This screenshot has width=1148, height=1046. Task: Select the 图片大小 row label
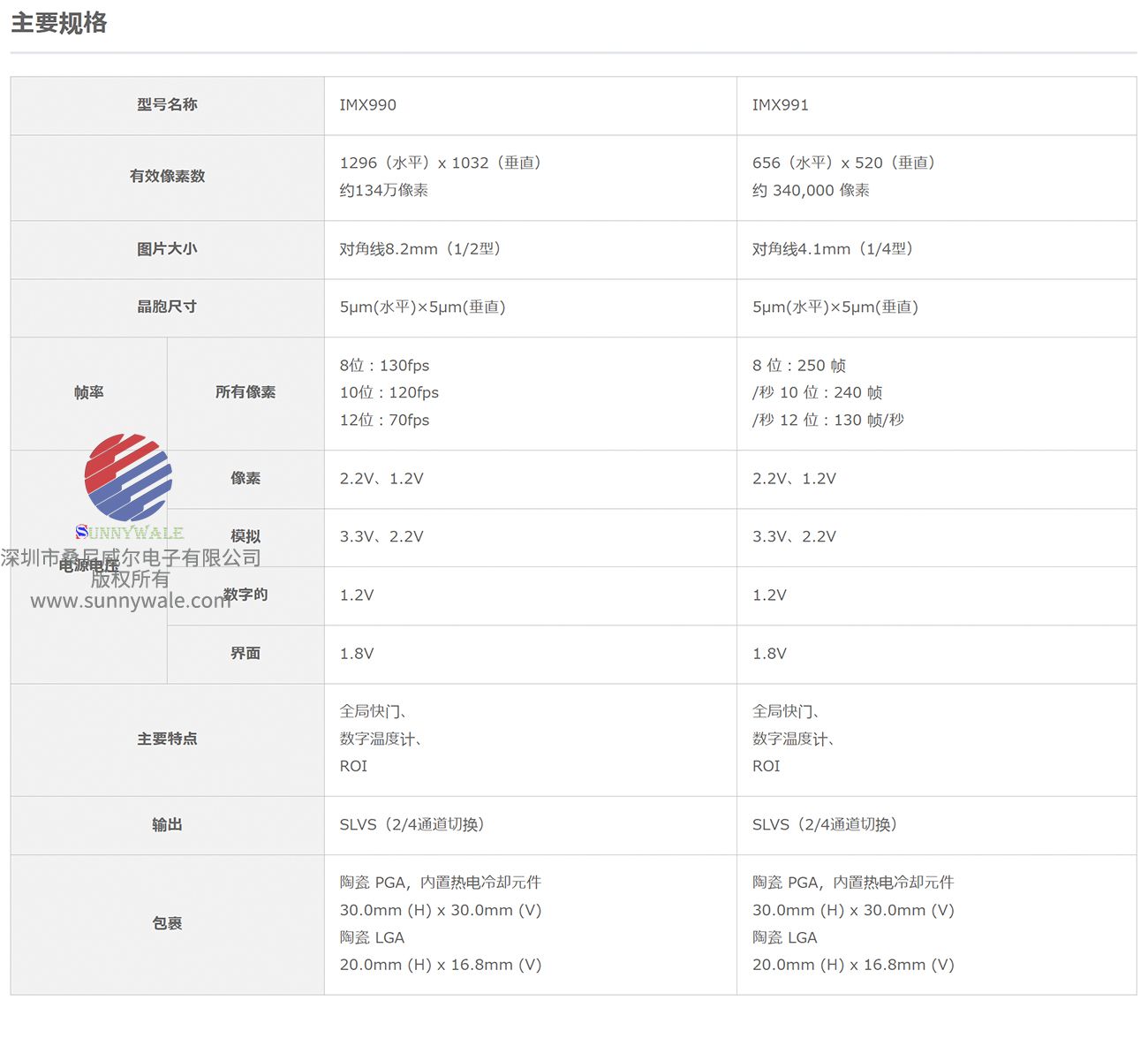(x=167, y=249)
